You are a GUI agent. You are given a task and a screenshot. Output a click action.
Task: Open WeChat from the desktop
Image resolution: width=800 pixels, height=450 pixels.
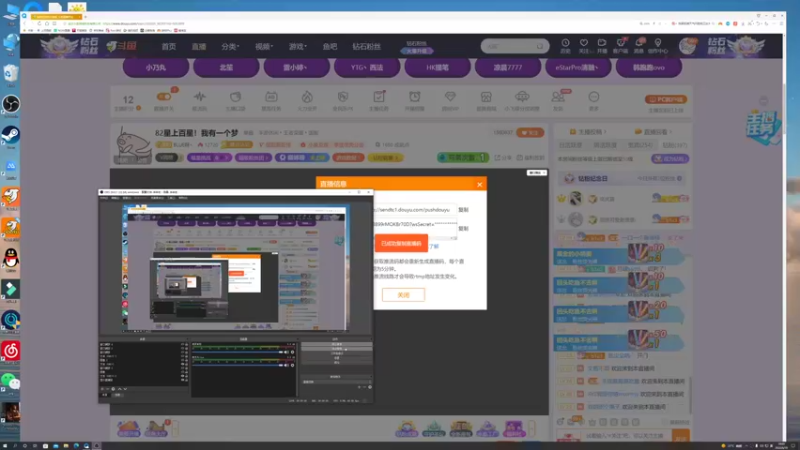point(11,381)
